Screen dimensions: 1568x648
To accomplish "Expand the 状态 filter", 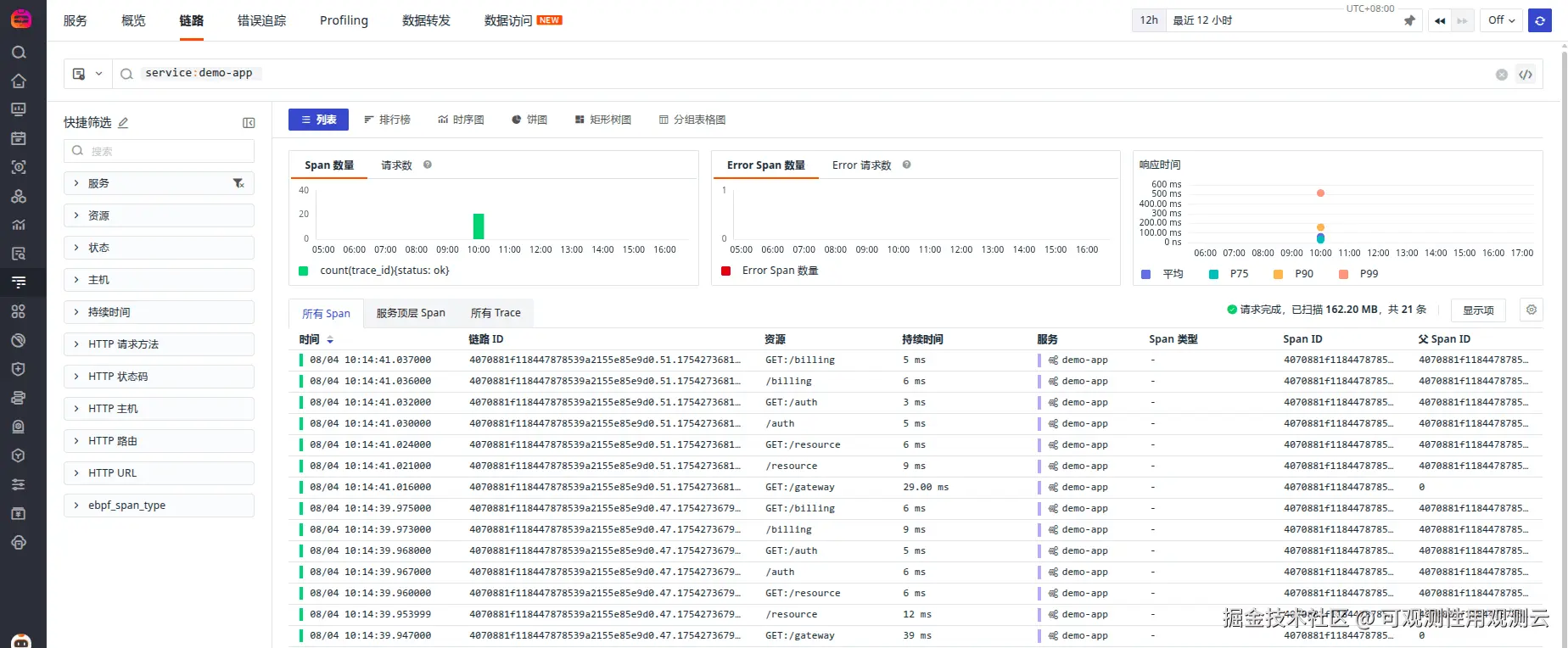I will [x=159, y=248].
